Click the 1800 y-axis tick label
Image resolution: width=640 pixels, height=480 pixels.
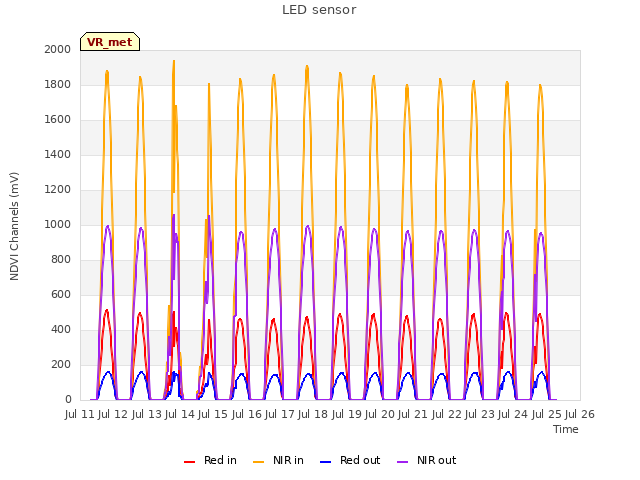[x=58, y=84]
